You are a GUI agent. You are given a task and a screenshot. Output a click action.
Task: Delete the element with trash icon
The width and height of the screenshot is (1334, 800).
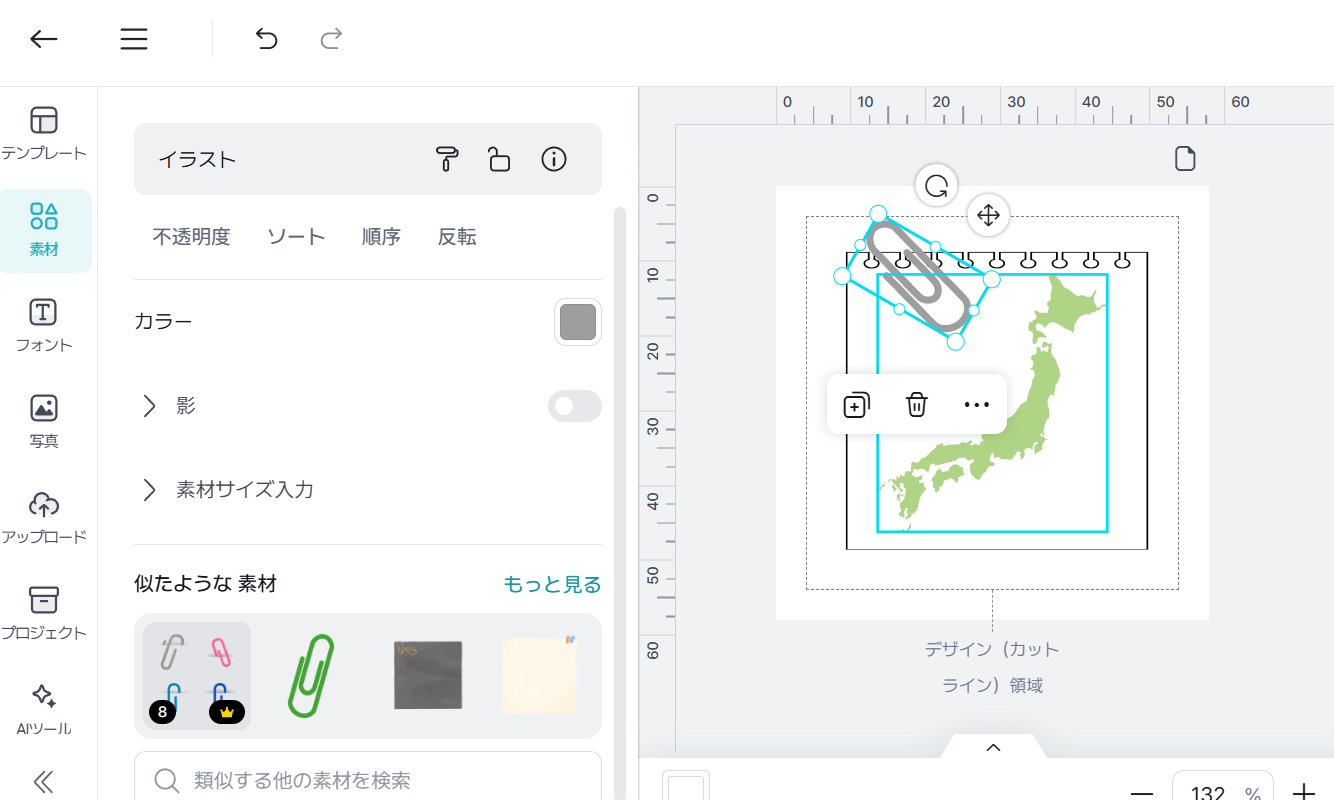917,405
